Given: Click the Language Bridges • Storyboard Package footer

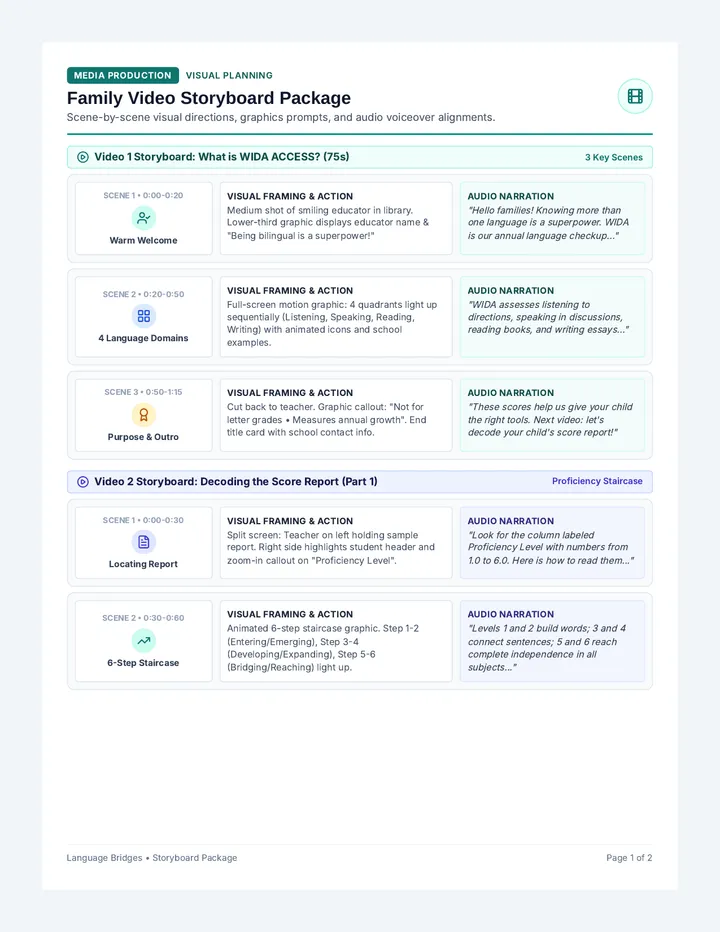Looking at the screenshot, I should click(x=152, y=858).
